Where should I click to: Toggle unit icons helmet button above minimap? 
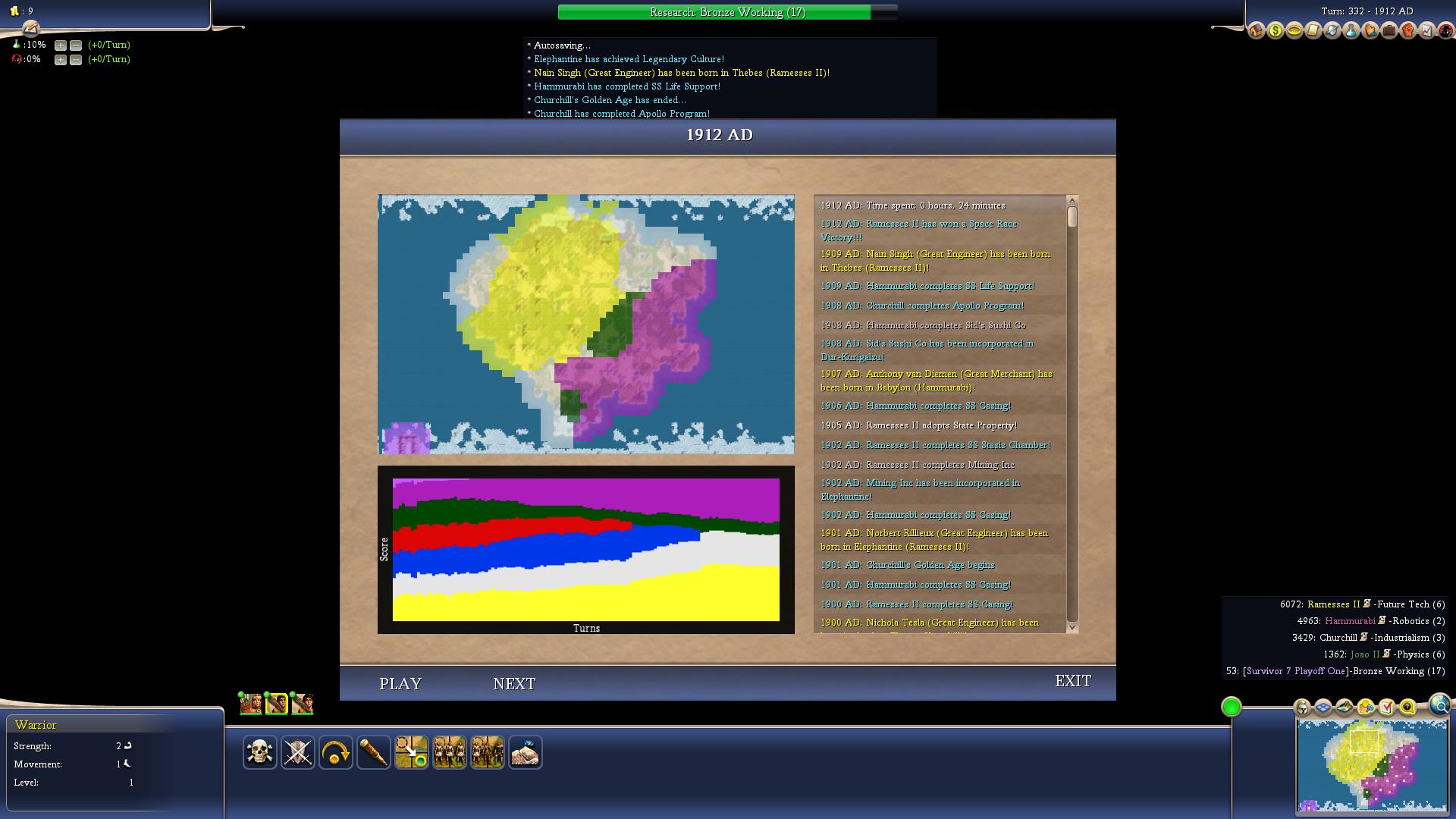click(1302, 708)
